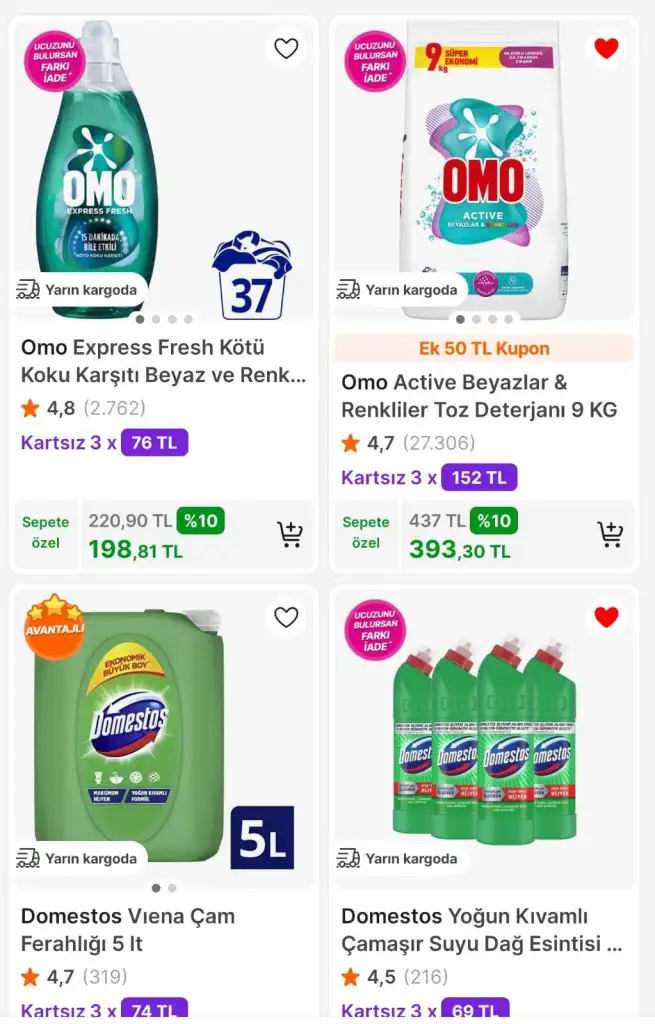Tap the pink price-match badge on Omo Active

375,62
